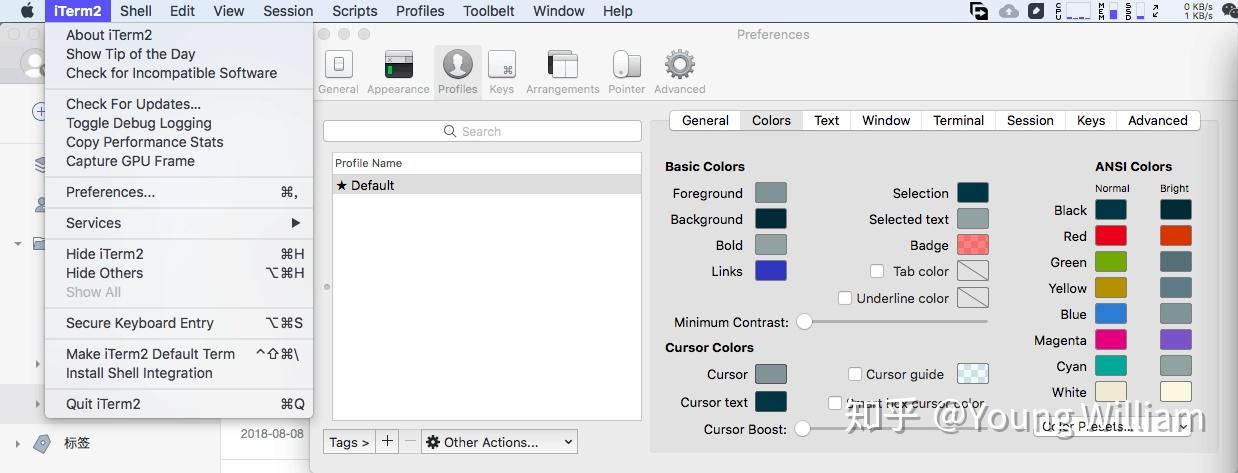The width and height of the screenshot is (1238, 473).
Task: Open the Window menu
Action: pyautogui.click(x=559, y=11)
